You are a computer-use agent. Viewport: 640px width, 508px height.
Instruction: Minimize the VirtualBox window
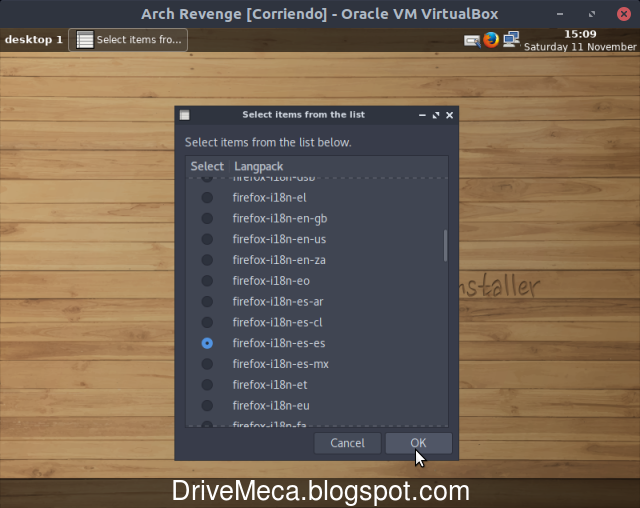(x=560, y=14)
